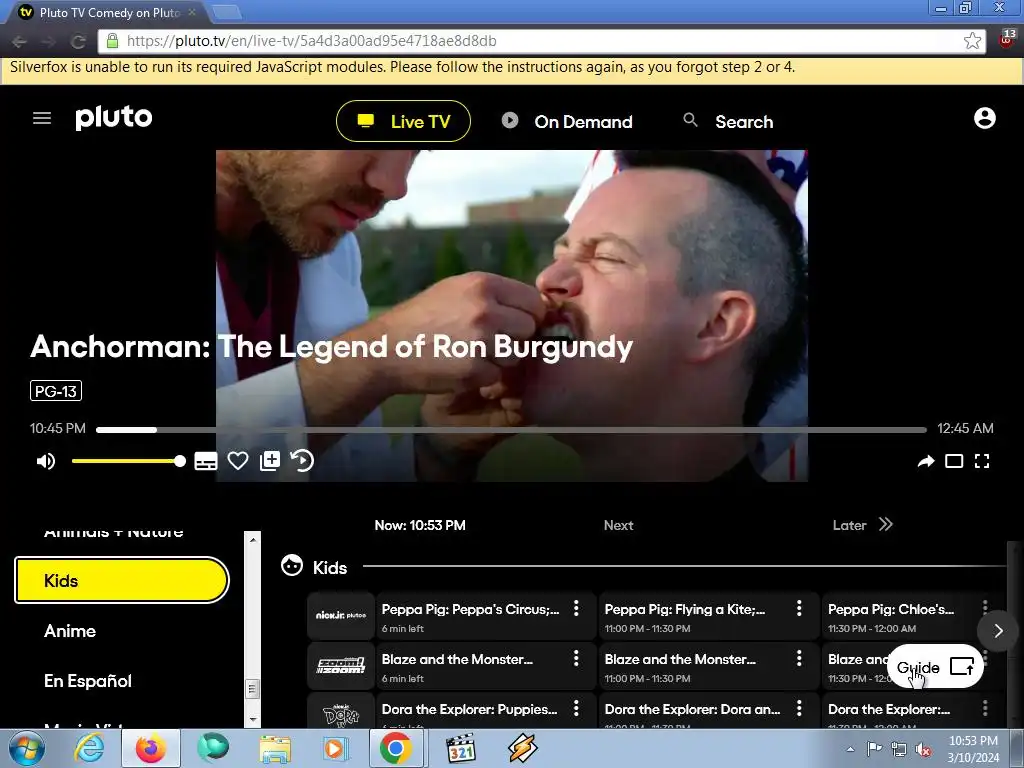1024x768 pixels.
Task: Select the Kids category in sidebar
Action: click(x=121, y=580)
